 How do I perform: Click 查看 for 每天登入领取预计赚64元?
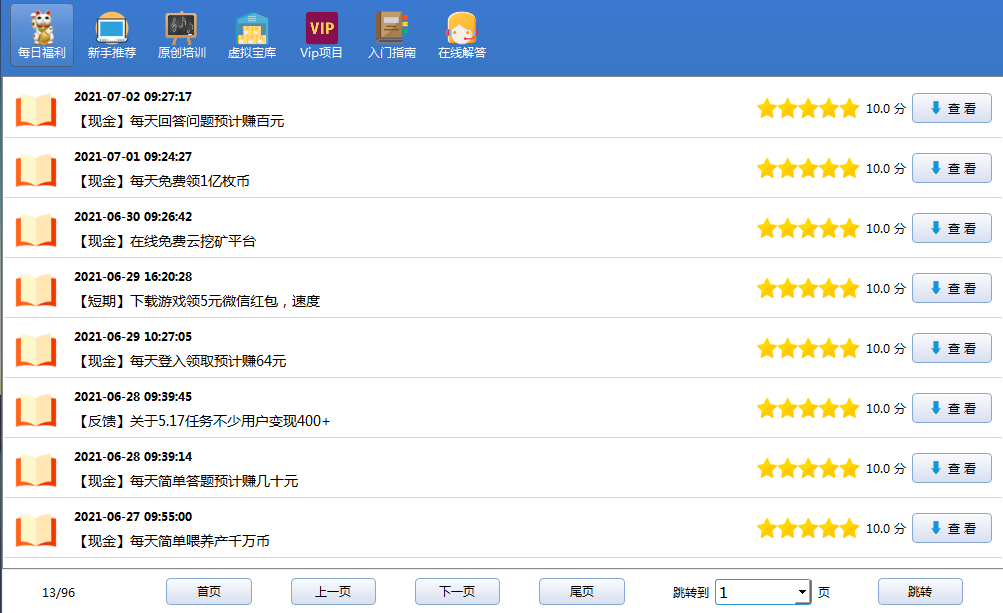click(952, 348)
